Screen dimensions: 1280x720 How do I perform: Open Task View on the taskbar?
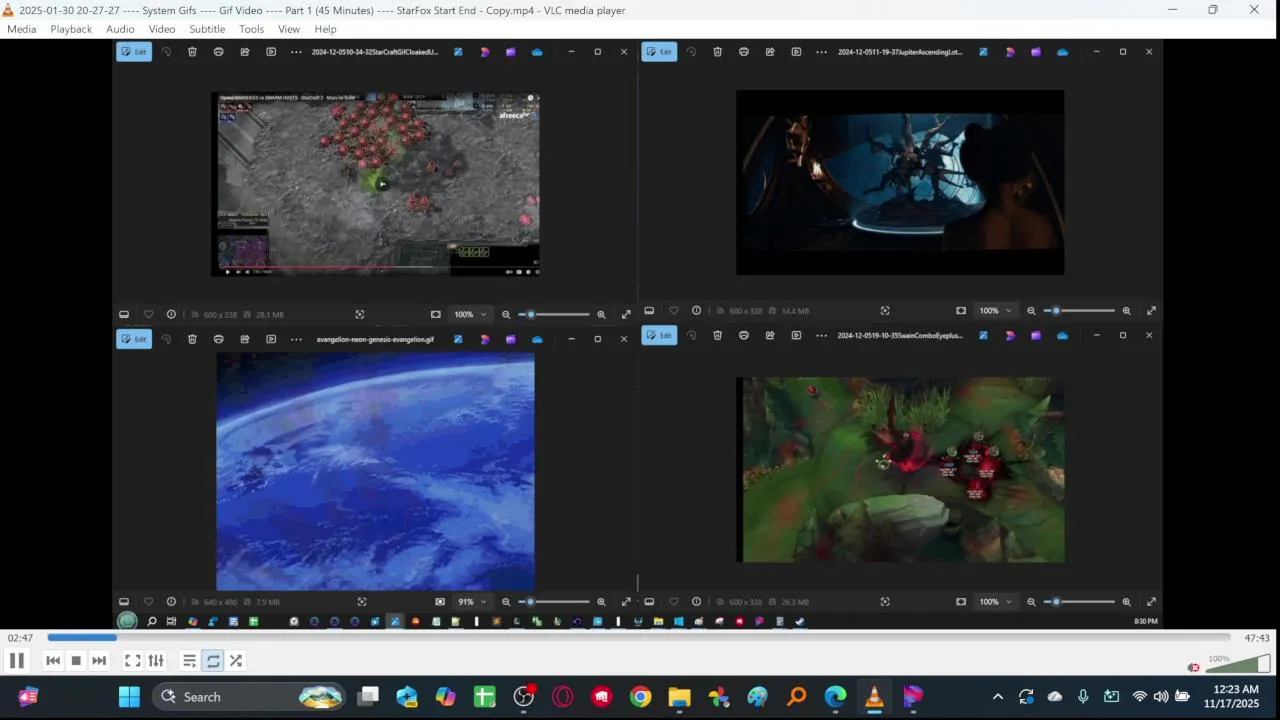pyautogui.click(x=369, y=697)
